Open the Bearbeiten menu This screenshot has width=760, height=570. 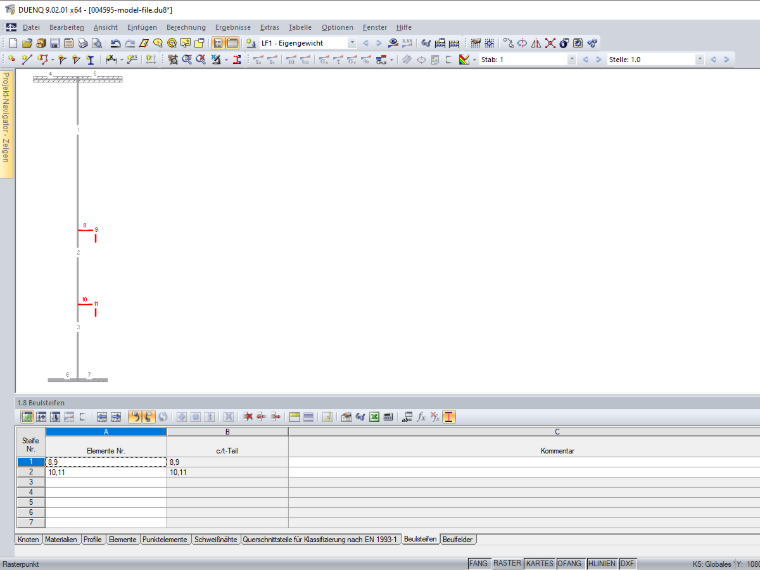[x=67, y=28]
